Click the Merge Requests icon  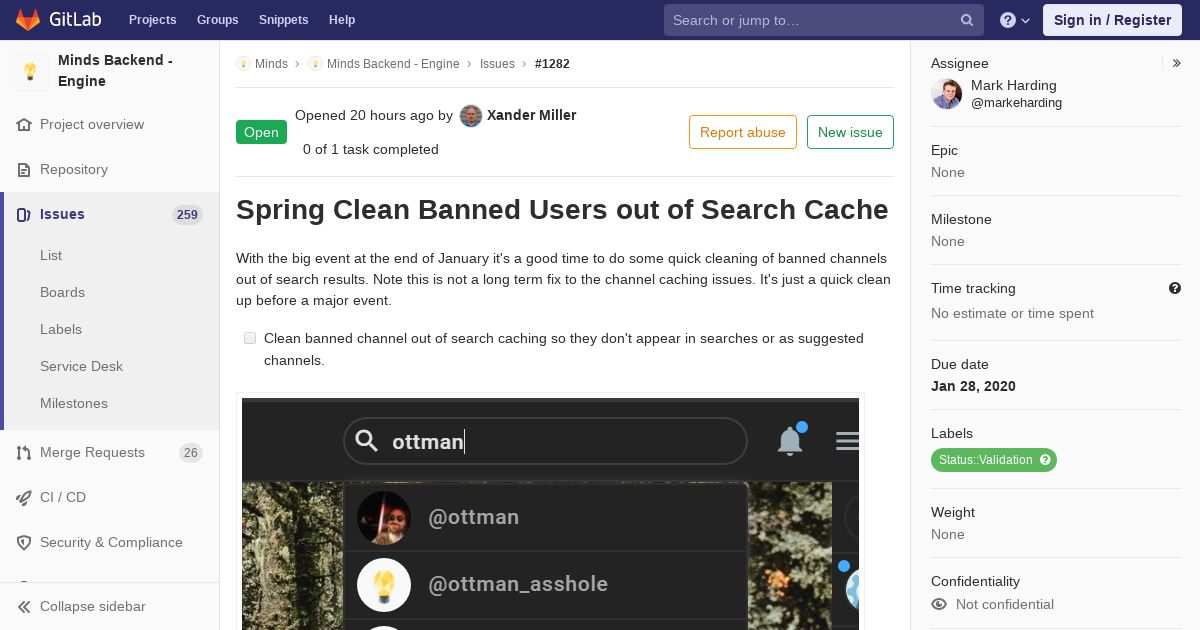pos(24,453)
